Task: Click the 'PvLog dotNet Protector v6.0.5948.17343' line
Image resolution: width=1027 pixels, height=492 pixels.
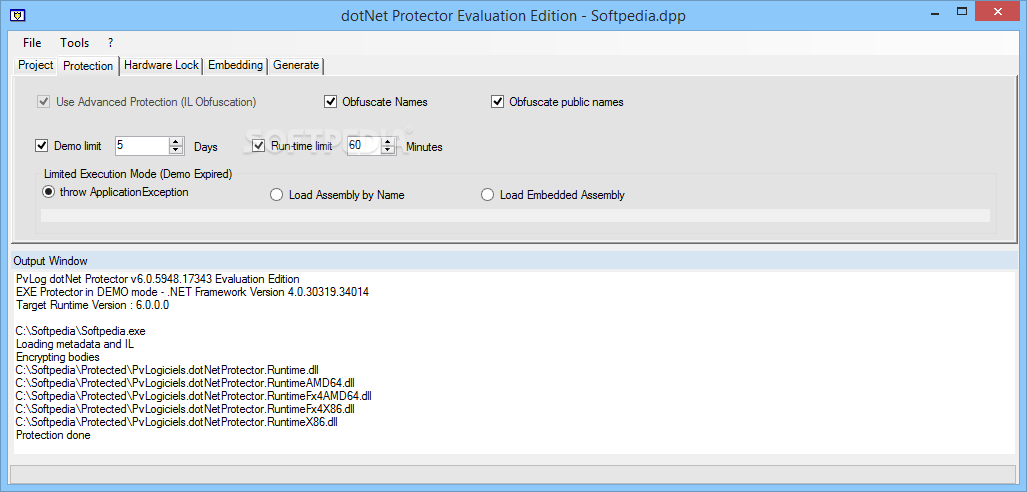Action: (158, 278)
